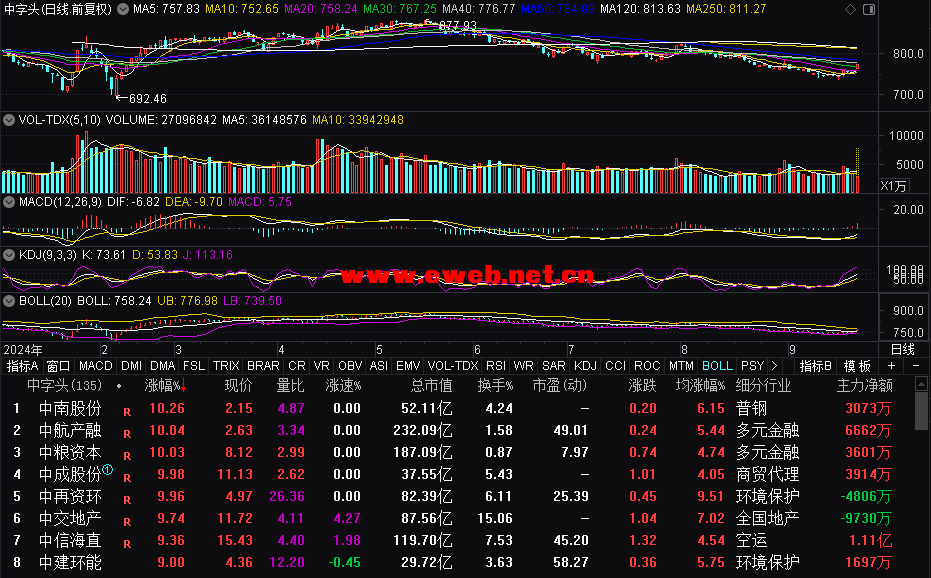Switch to the ASI indicator tab
931x578 pixels.
click(378, 366)
